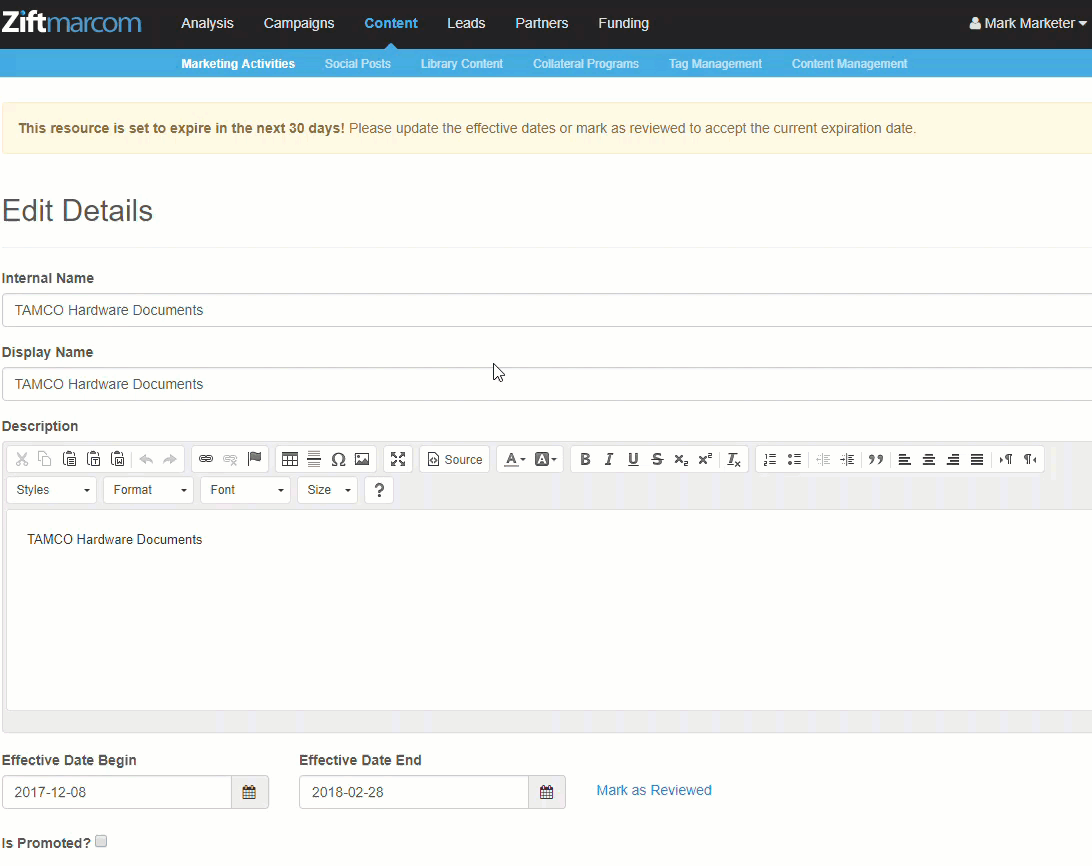Open the Partners menu
The height and width of the screenshot is (866, 1092).
(x=542, y=23)
